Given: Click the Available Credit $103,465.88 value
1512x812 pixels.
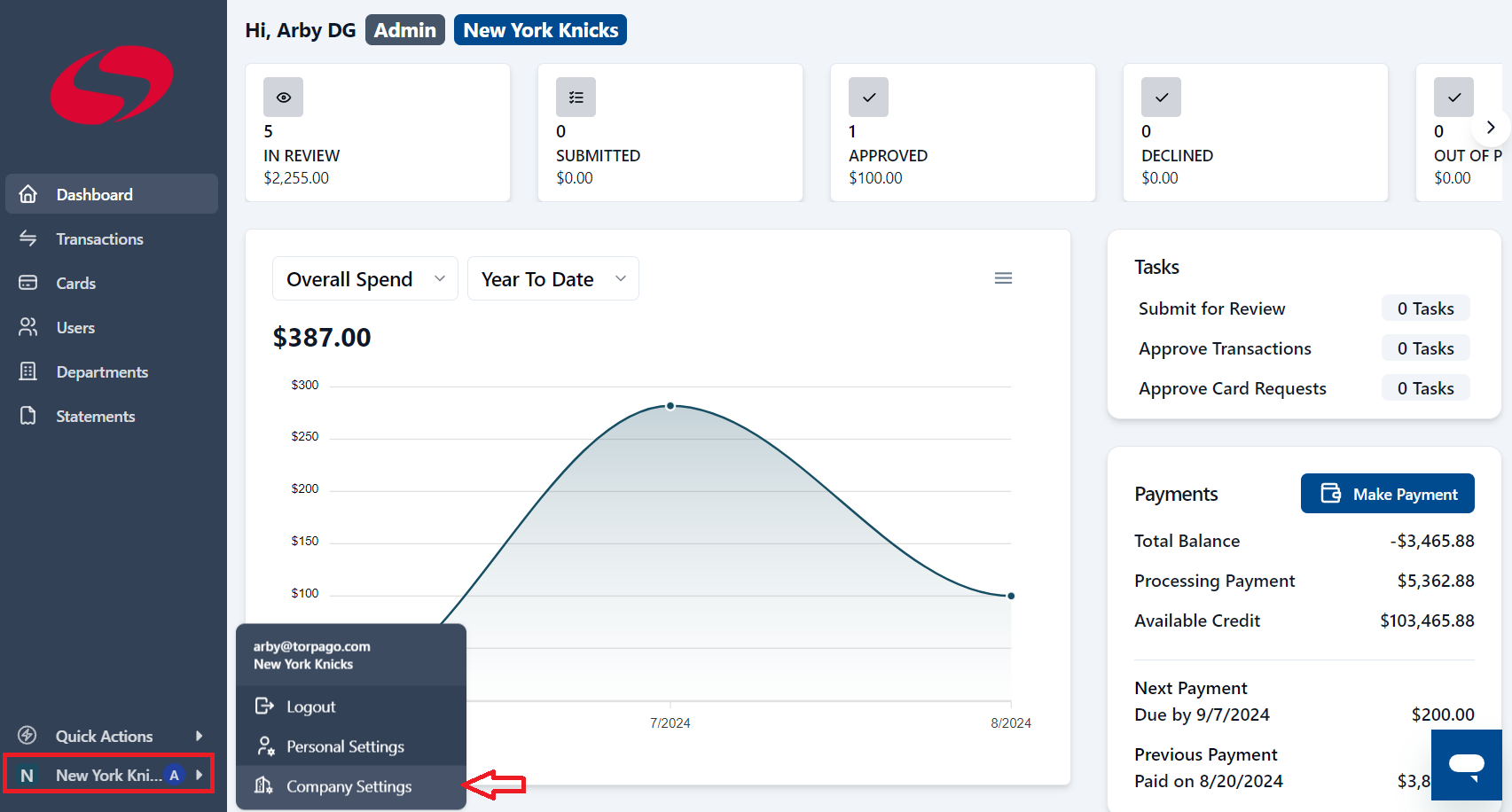Looking at the screenshot, I should [x=1427, y=621].
